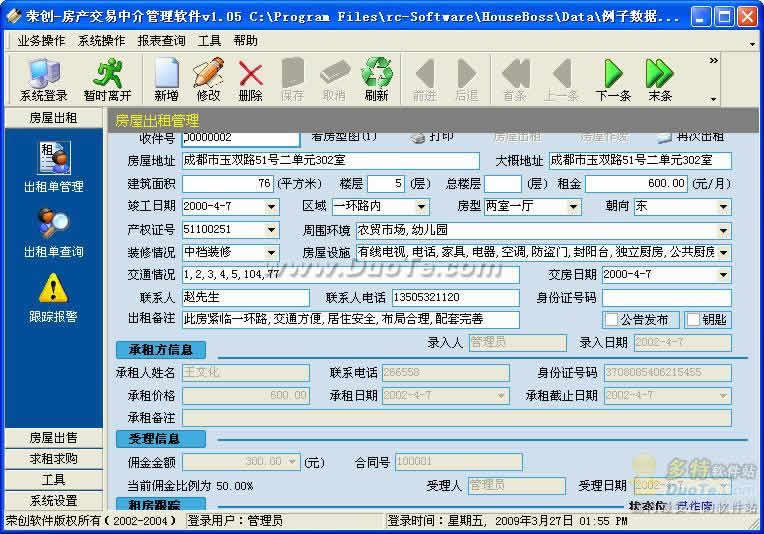This screenshot has width=764, height=534.
Task: Select the 房屋出租 sidebar header
Action: tap(54, 118)
